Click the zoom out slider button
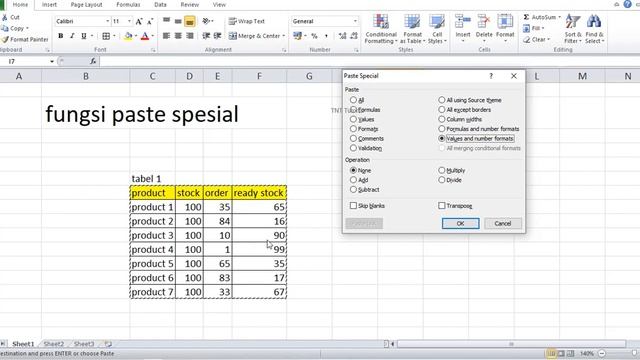 coord(602,353)
